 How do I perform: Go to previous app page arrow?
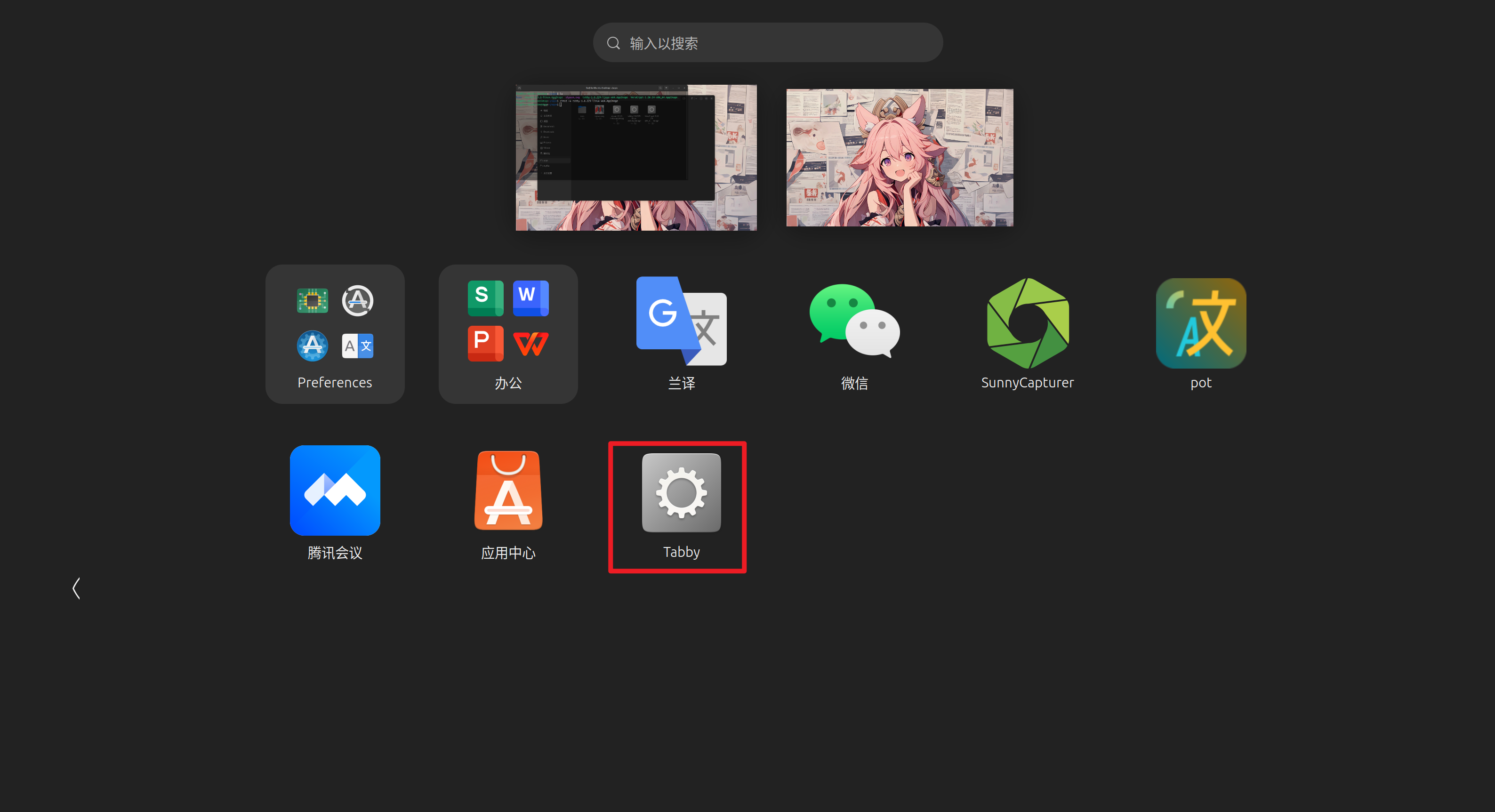(x=76, y=588)
